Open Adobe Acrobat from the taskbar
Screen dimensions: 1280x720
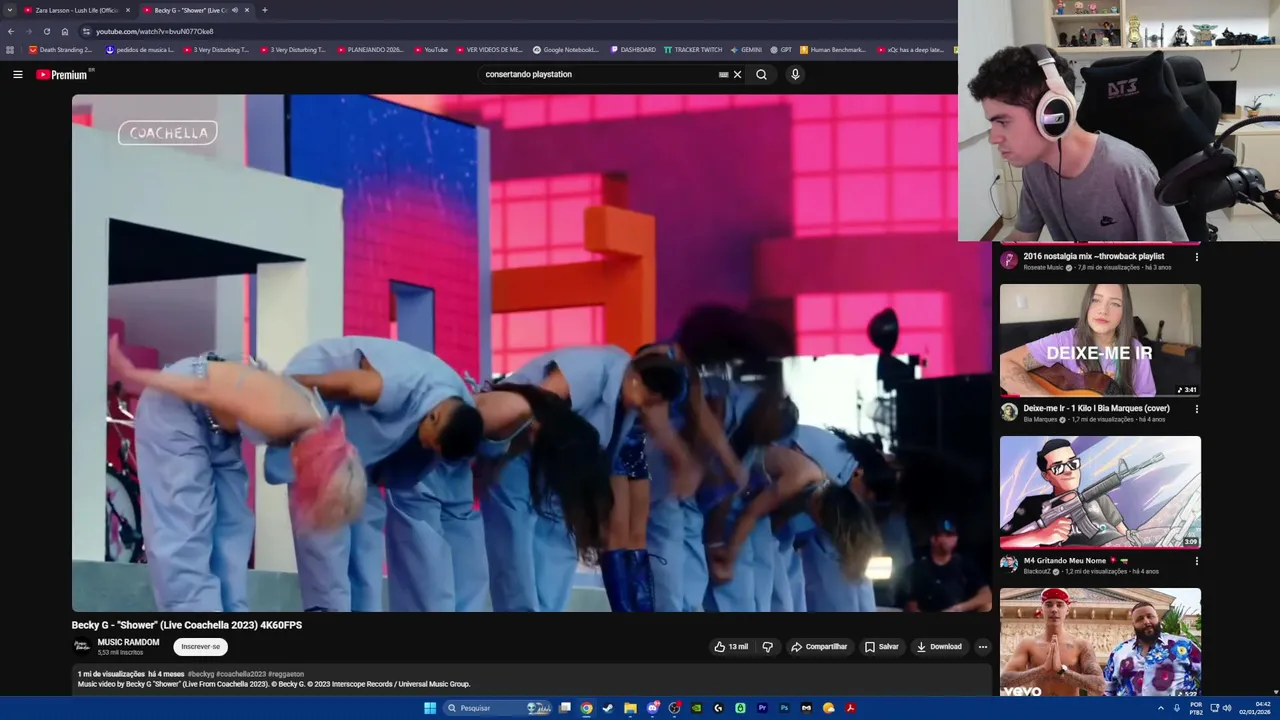(x=850, y=708)
